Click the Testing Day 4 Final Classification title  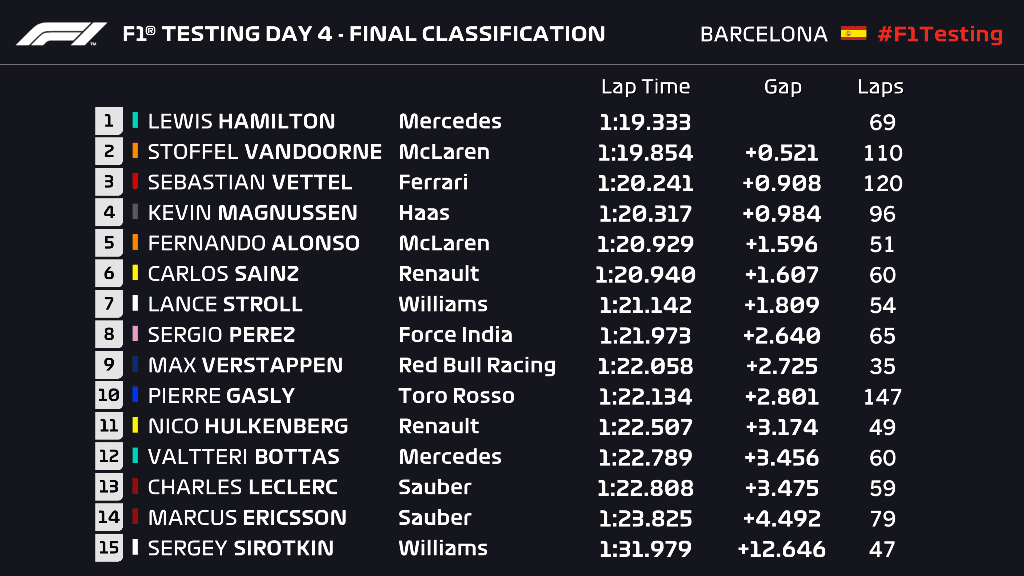pyautogui.click(x=363, y=34)
